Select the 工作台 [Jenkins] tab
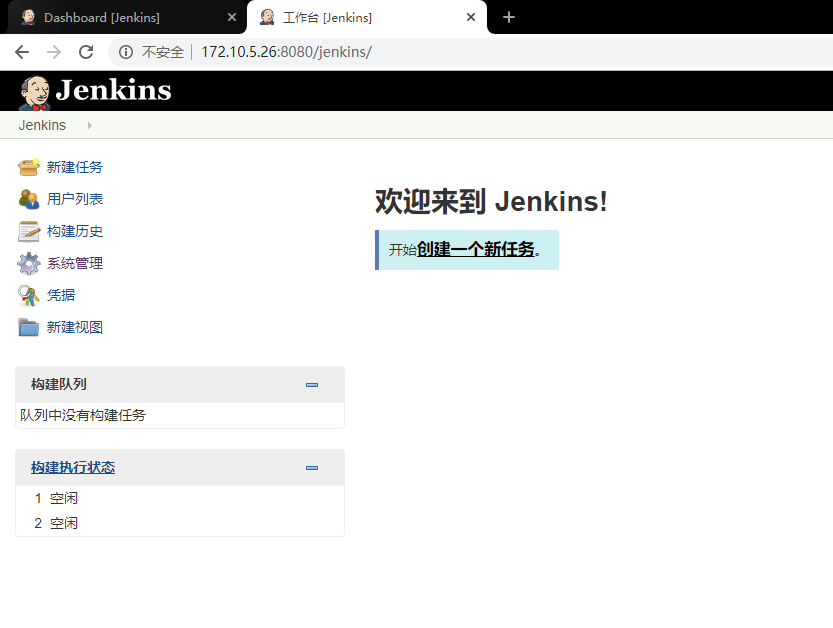 pyautogui.click(x=367, y=18)
